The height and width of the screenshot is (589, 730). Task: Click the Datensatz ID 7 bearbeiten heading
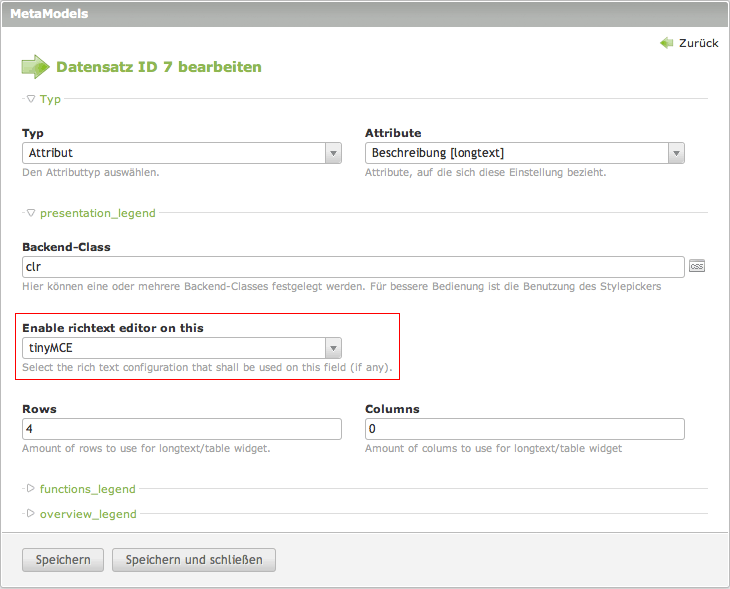click(158, 67)
